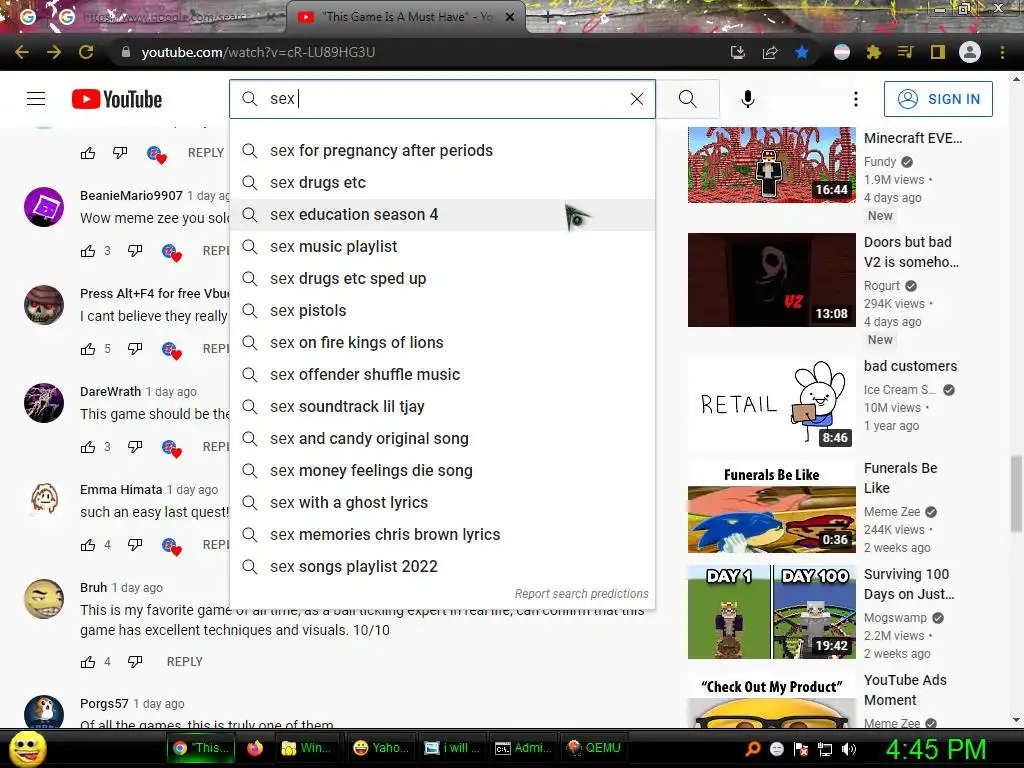Select suggestion 'sex pistols'
This screenshot has width=1024, height=768.
tap(442, 310)
